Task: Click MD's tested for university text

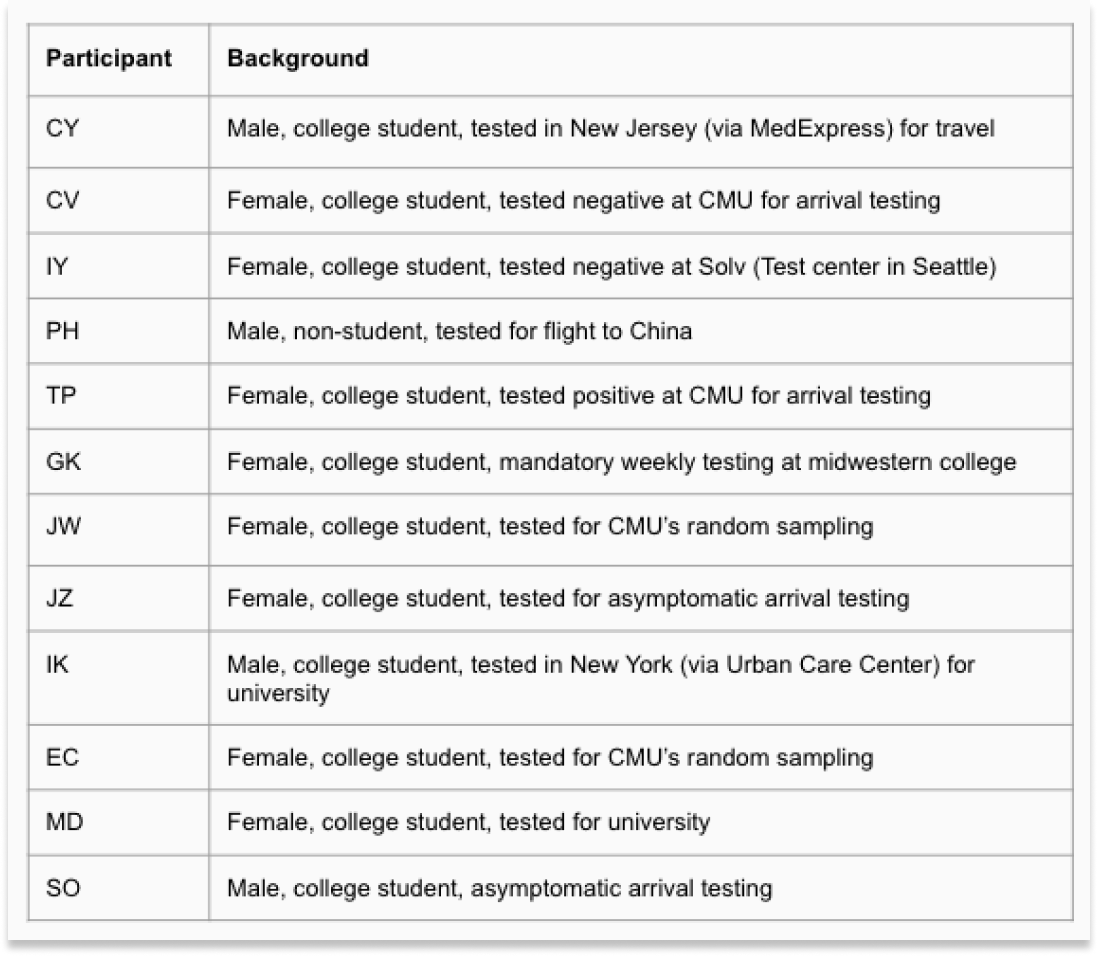Action: click(468, 822)
